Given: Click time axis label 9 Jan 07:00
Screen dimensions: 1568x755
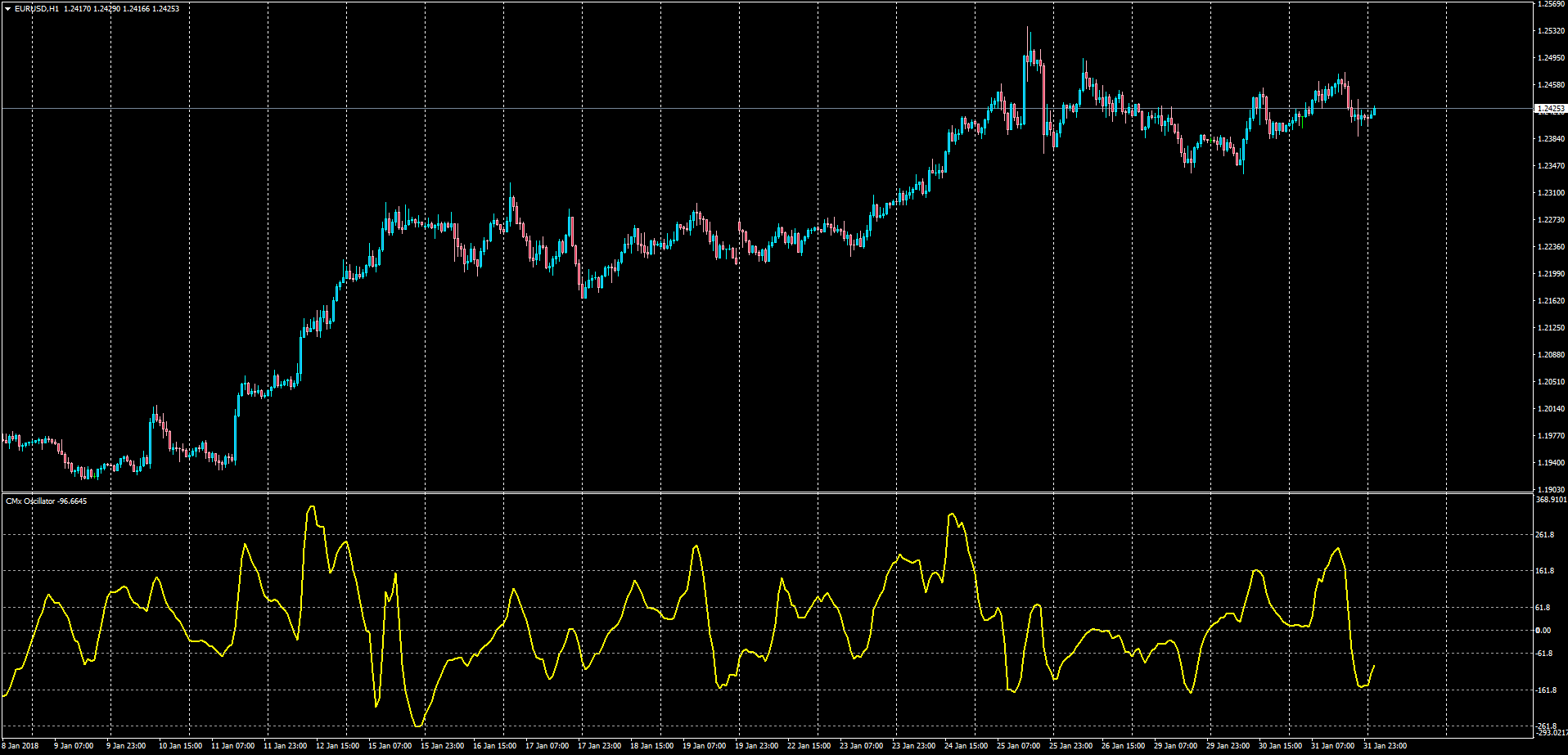Looking at the screenshot, I should pos(74,746).
